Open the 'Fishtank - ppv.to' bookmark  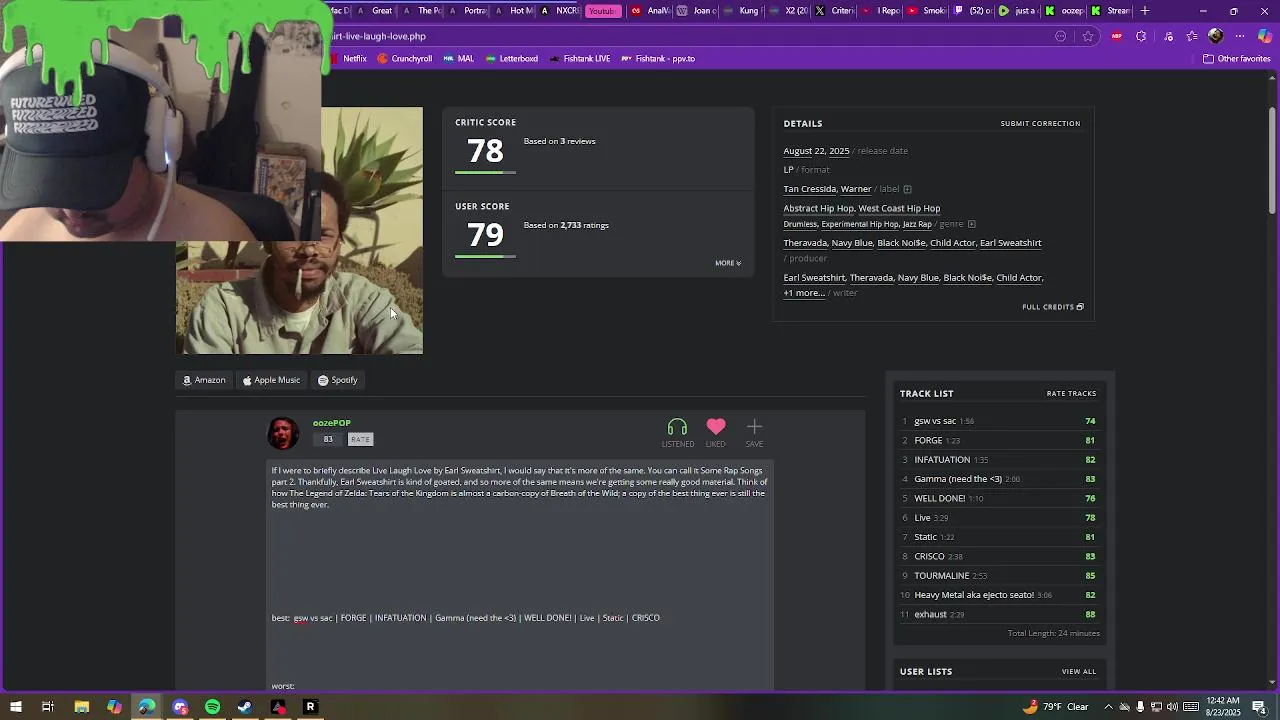658,59
